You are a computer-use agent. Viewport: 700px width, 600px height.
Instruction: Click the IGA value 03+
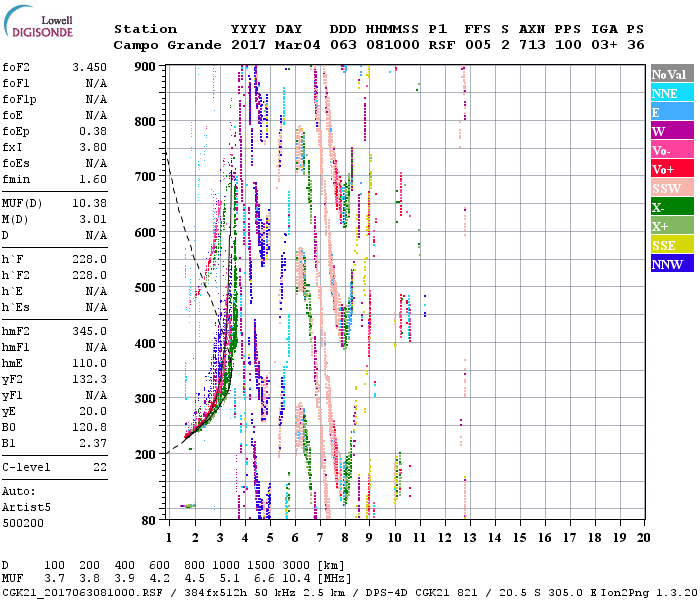click(604, 45)
